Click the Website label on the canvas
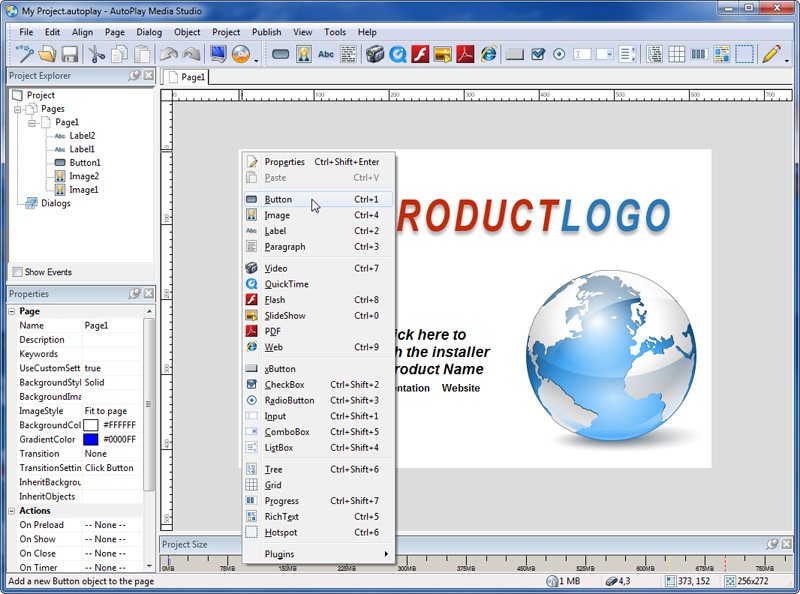This screenshot has height=594, width=800. coord(460,388)
